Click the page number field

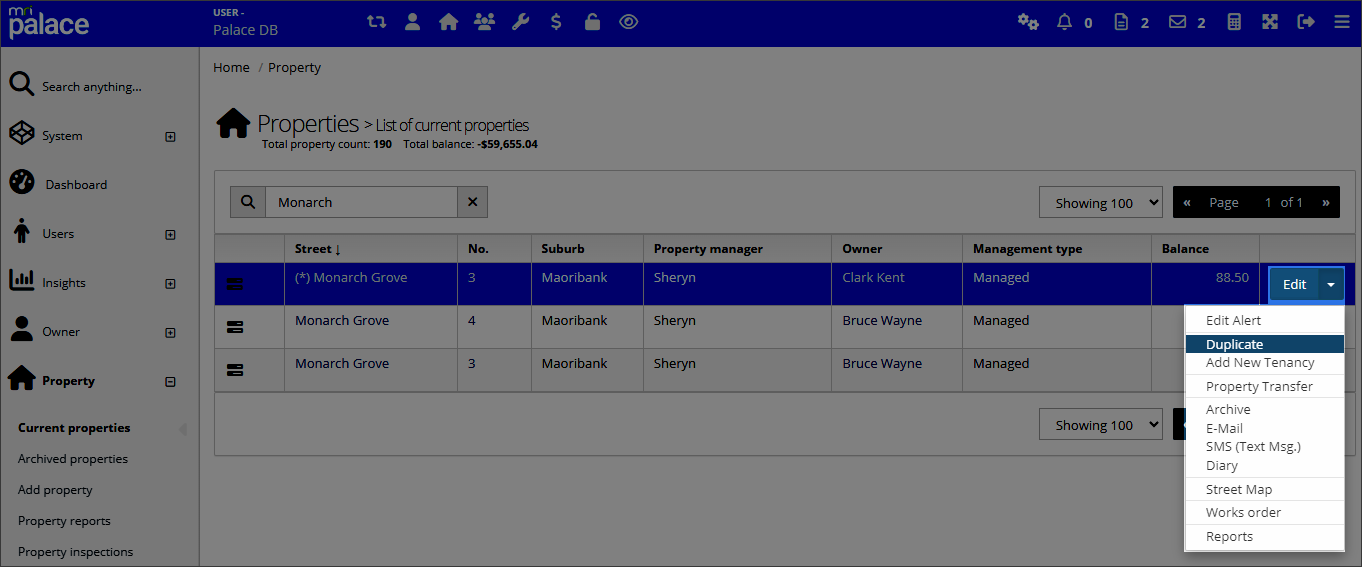pos(1266,202)
